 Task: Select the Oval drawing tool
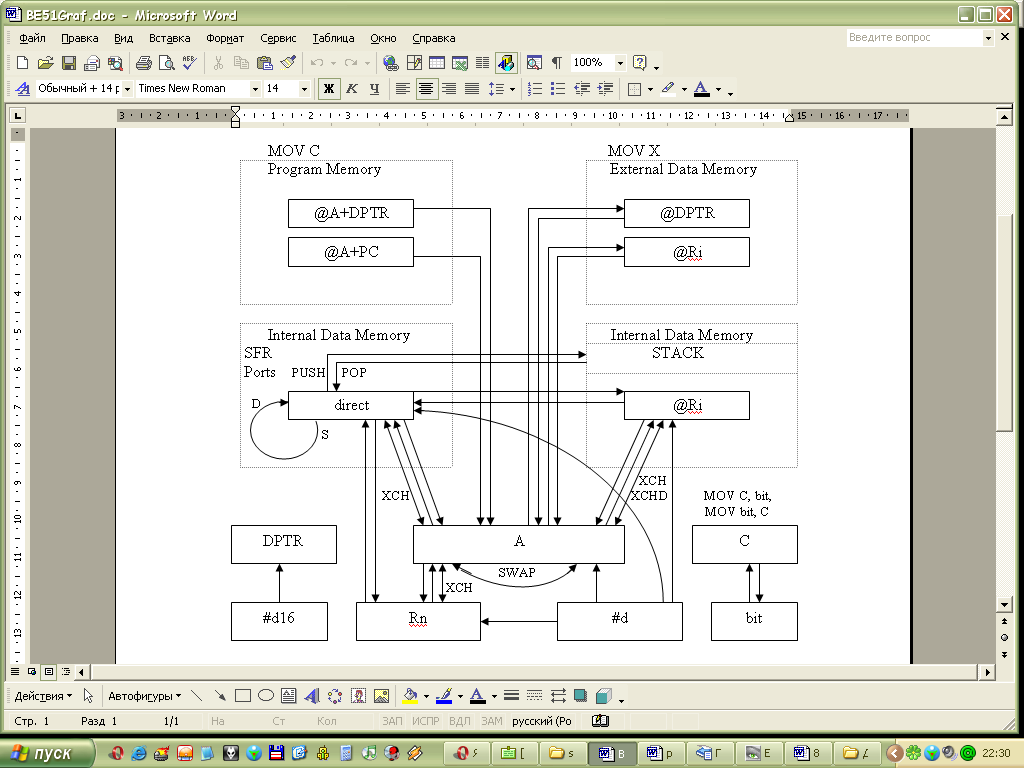[x=266, y=696]
